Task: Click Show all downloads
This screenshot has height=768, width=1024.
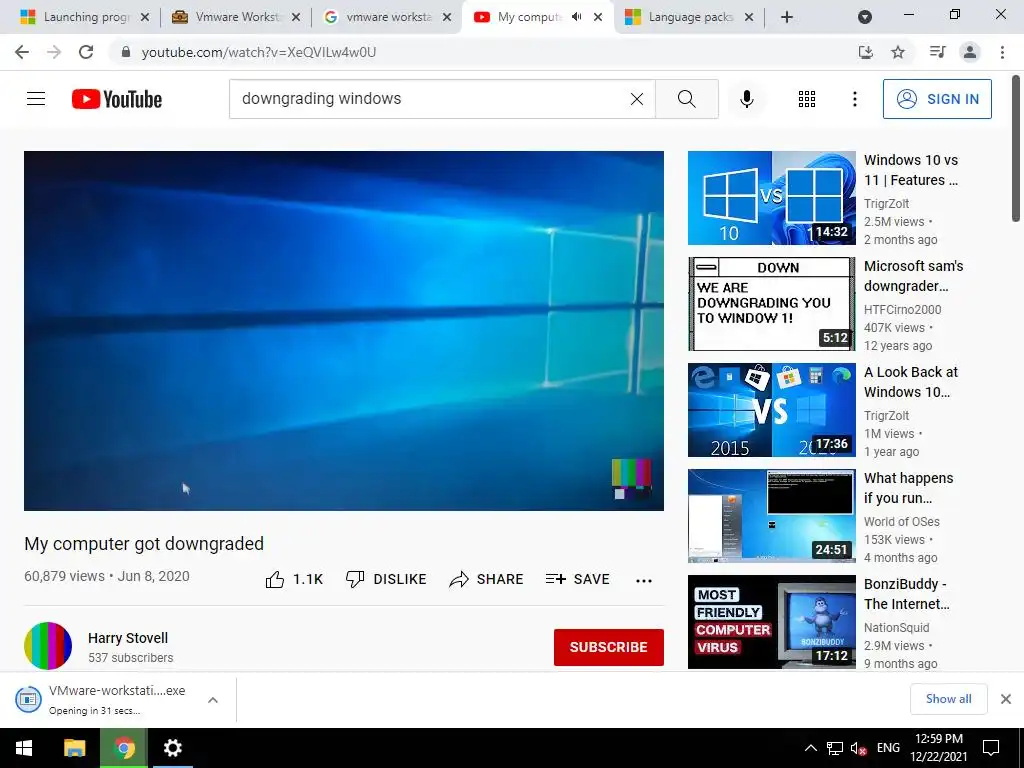Action: (x=948, y=699)
